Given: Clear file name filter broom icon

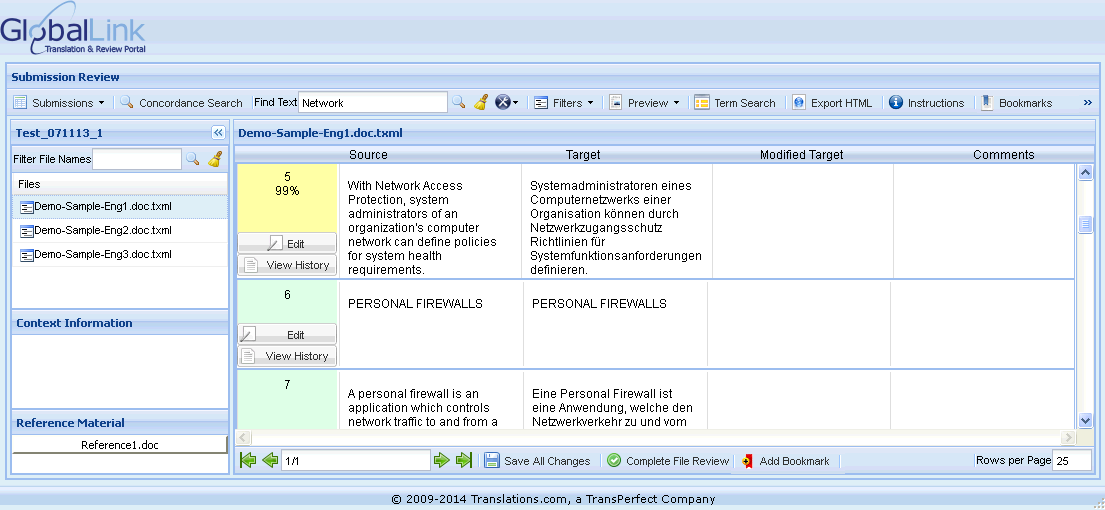Looking at the screenshot, I should [x=215, y=159].
